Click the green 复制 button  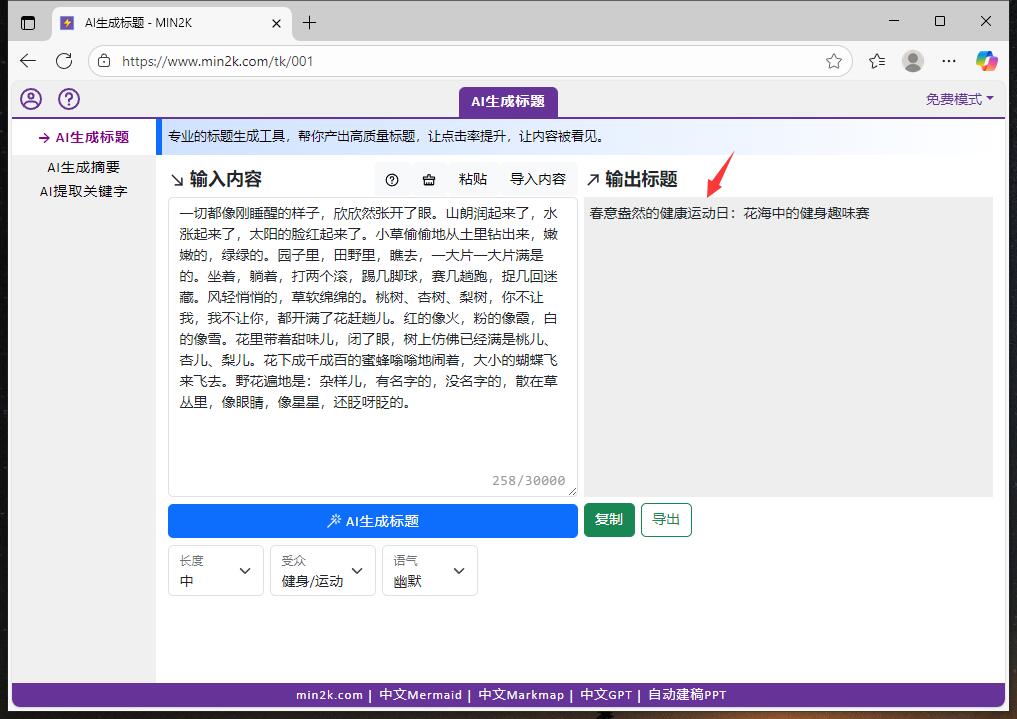[x=609, y=520]
